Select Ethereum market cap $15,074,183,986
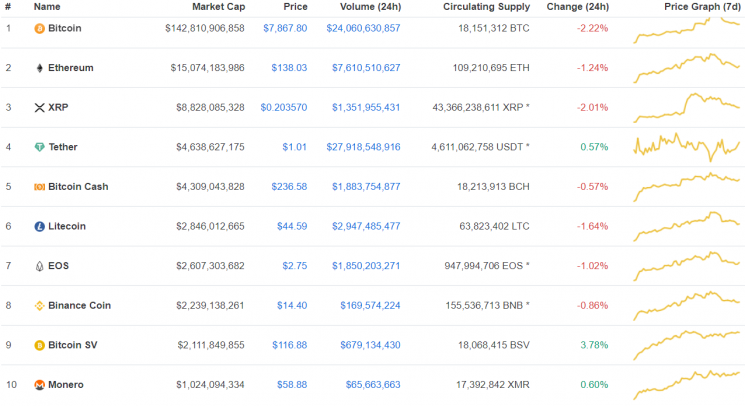Screen dimensions: 745x406 point(208,68)
